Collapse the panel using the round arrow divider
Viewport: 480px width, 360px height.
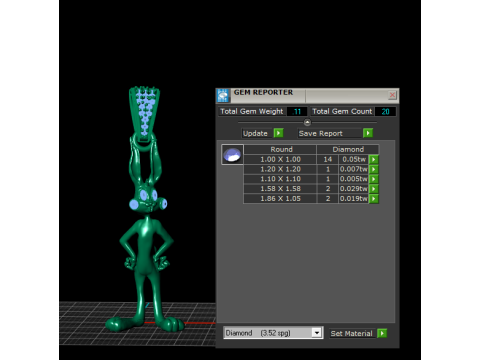[307, 122]
